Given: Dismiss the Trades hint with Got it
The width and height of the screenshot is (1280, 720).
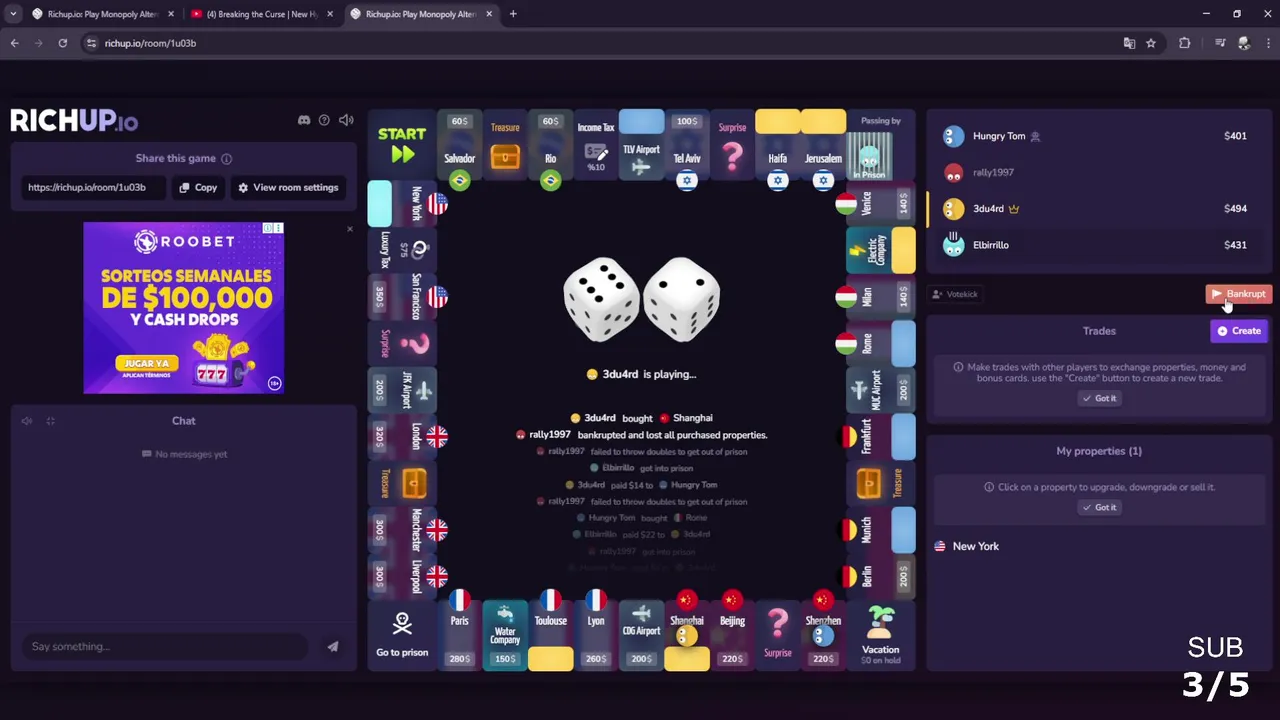Looking at the screenshot, I should point(1098,398).
